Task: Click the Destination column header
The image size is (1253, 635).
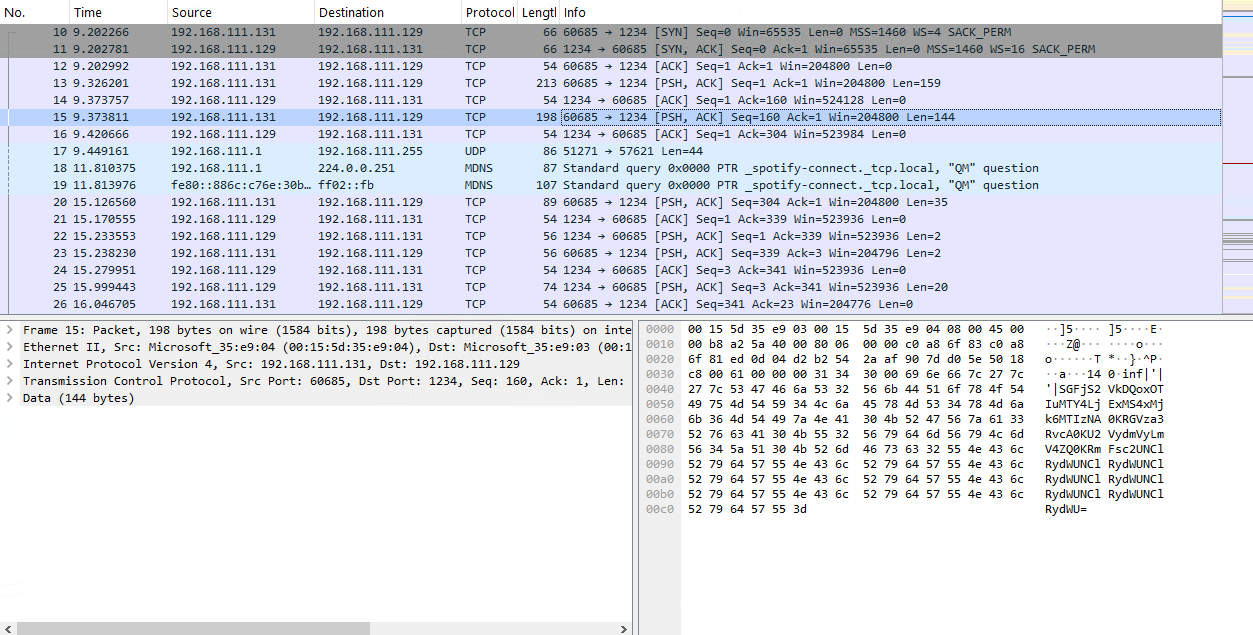Action: click(388, 12)
